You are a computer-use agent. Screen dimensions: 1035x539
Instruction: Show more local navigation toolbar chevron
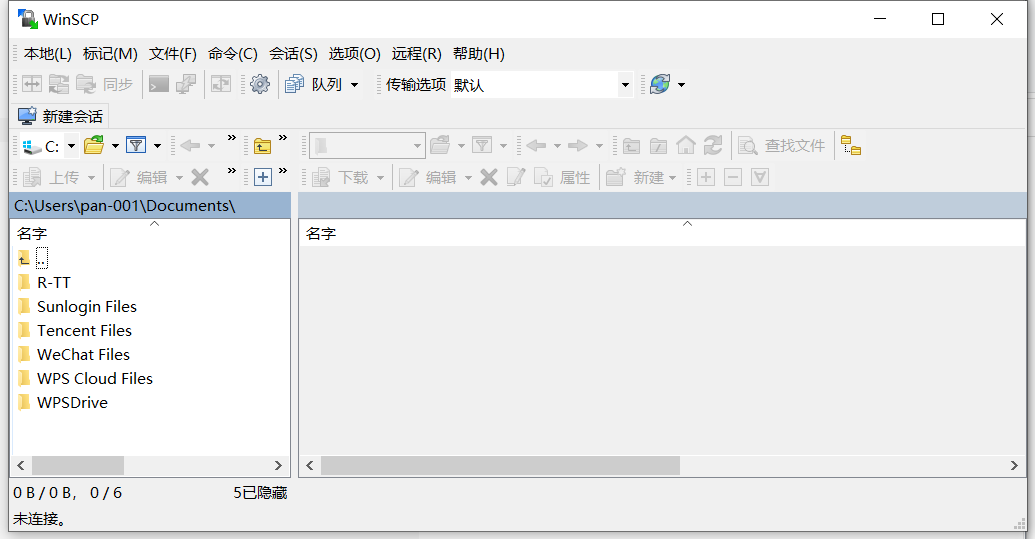point(232,138)
